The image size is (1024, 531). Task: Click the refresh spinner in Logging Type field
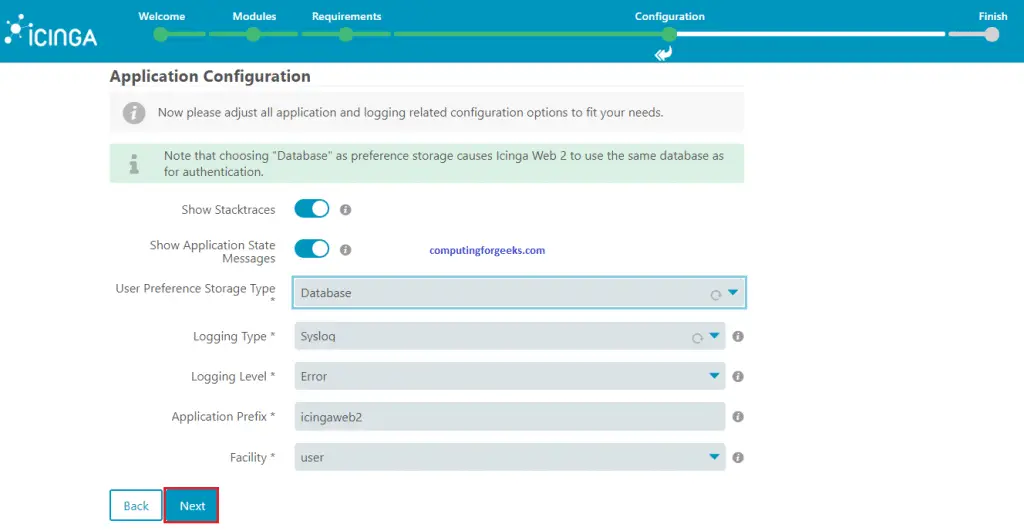coord(697,338)
